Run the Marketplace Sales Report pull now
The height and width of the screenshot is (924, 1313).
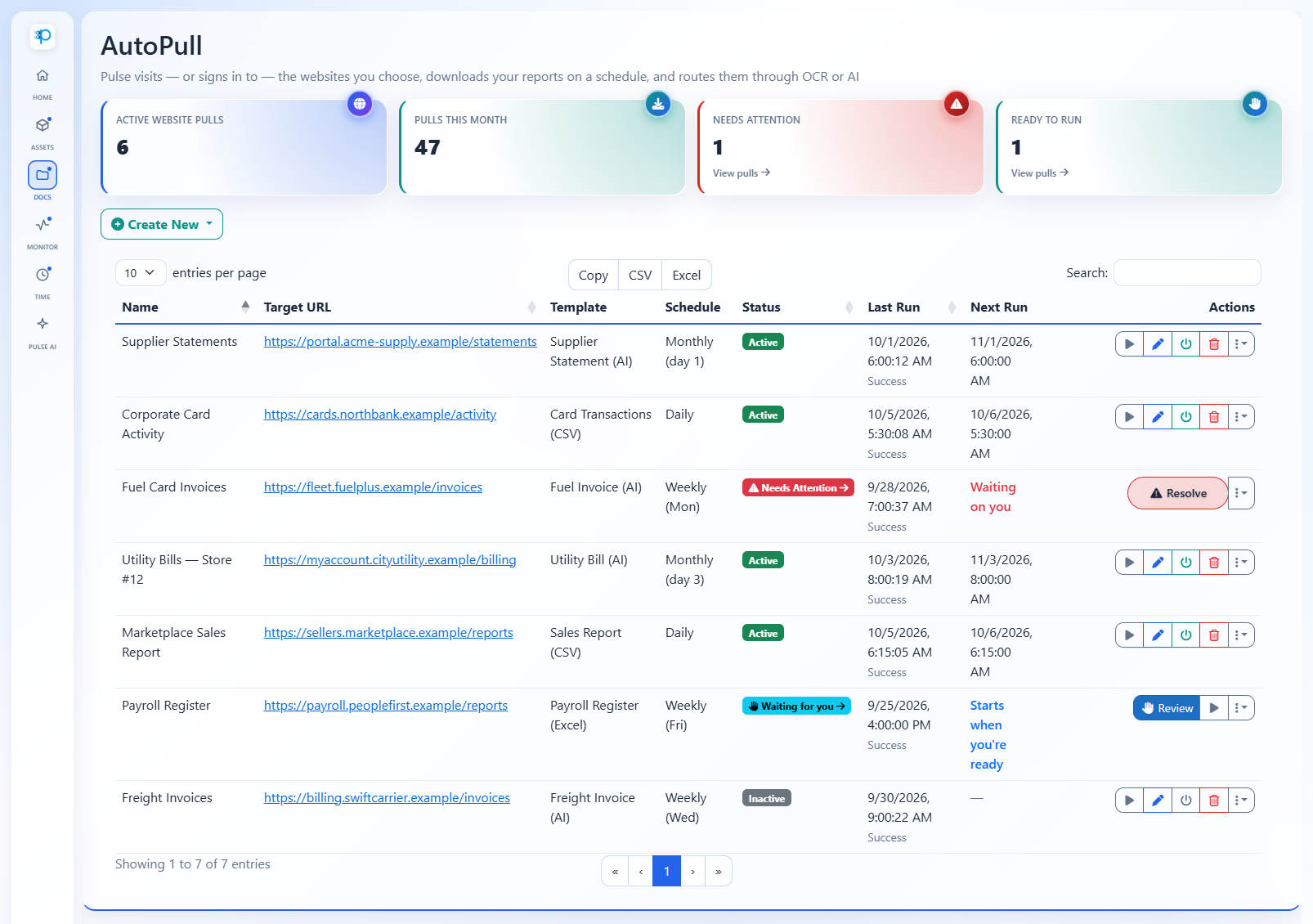[1129, 635]
